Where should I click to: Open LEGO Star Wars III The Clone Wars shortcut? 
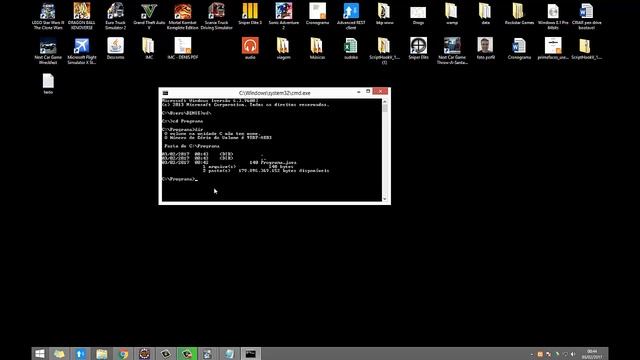coord(48,16)
